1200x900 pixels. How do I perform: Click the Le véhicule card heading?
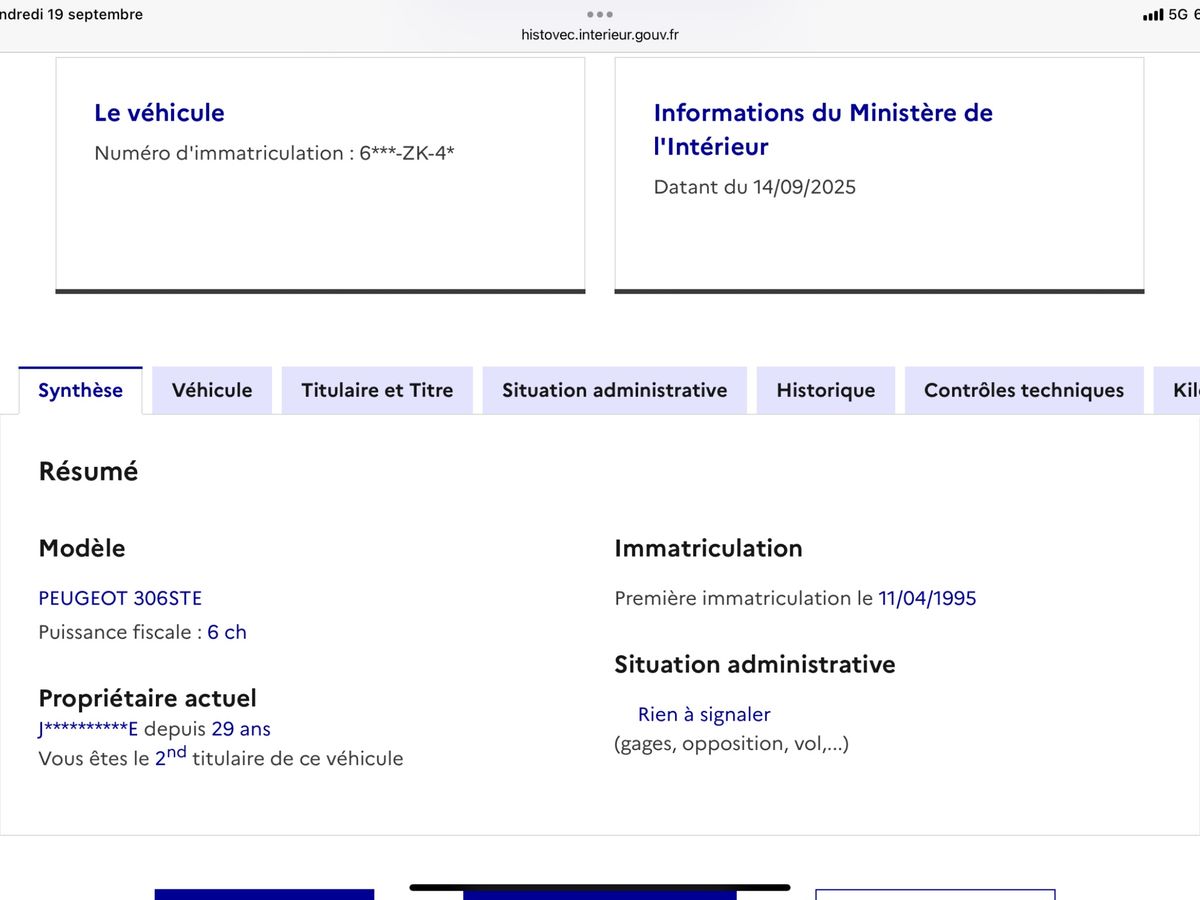point(159,113)
